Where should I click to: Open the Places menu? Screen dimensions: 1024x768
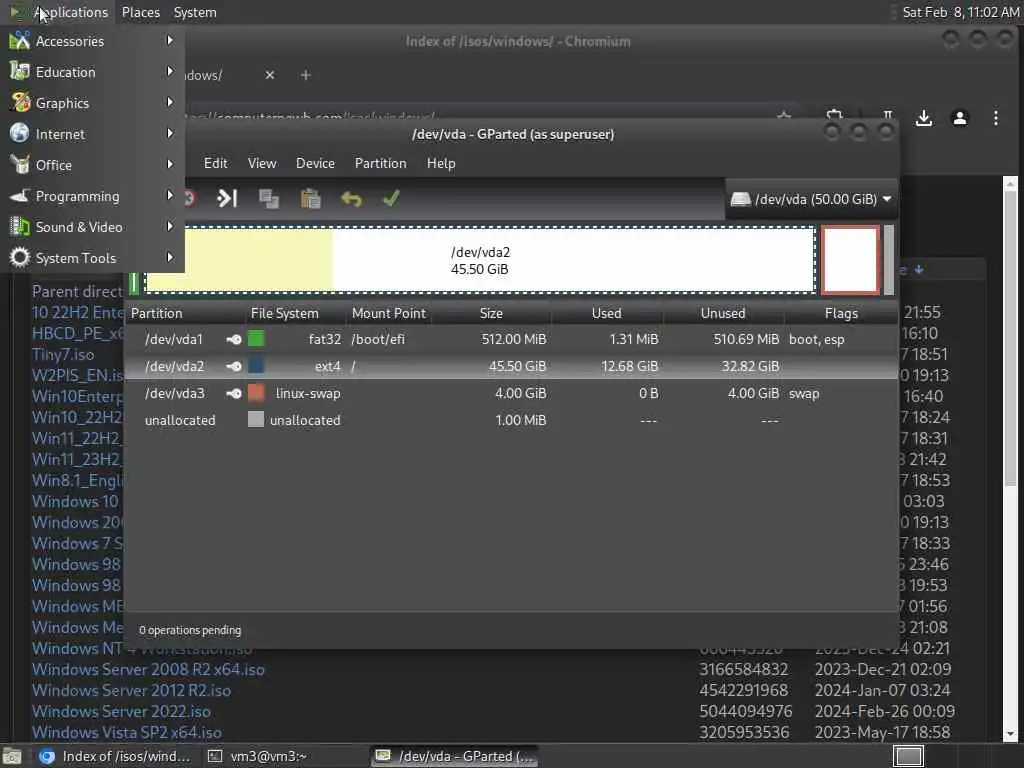[x=140, y=12]
